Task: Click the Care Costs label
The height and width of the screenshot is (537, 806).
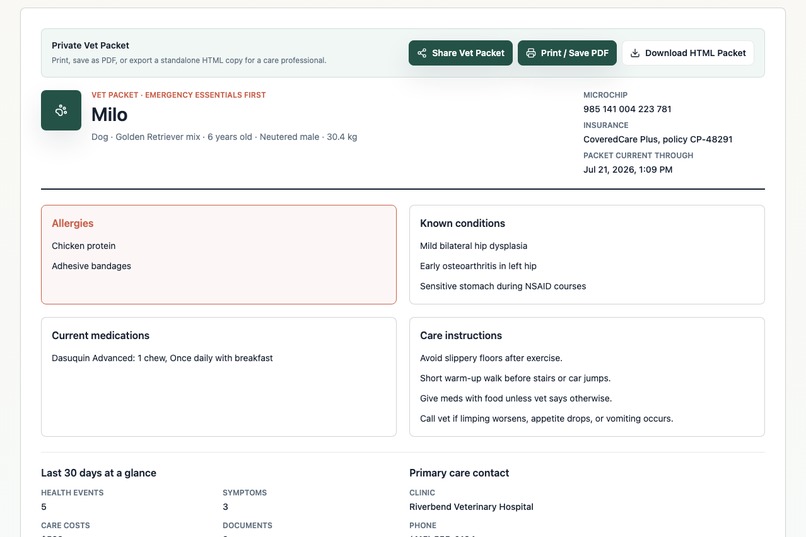Action: pyautogui.click(x=65, y=525)
